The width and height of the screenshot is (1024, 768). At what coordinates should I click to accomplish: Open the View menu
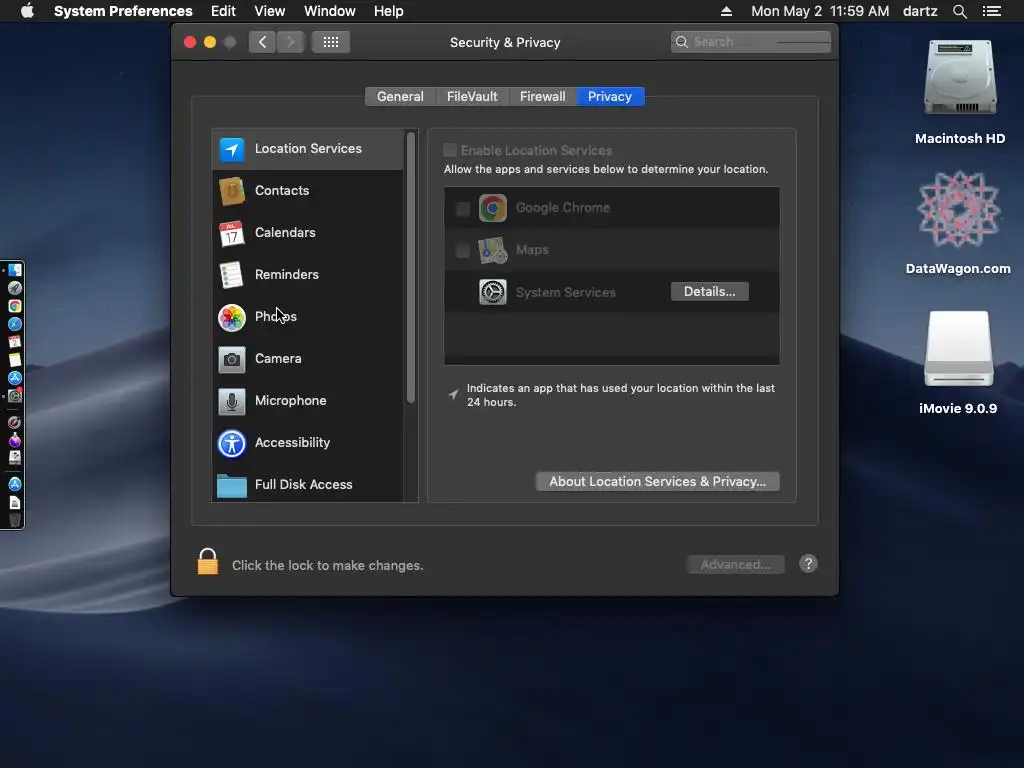click(x=270, y=11)
